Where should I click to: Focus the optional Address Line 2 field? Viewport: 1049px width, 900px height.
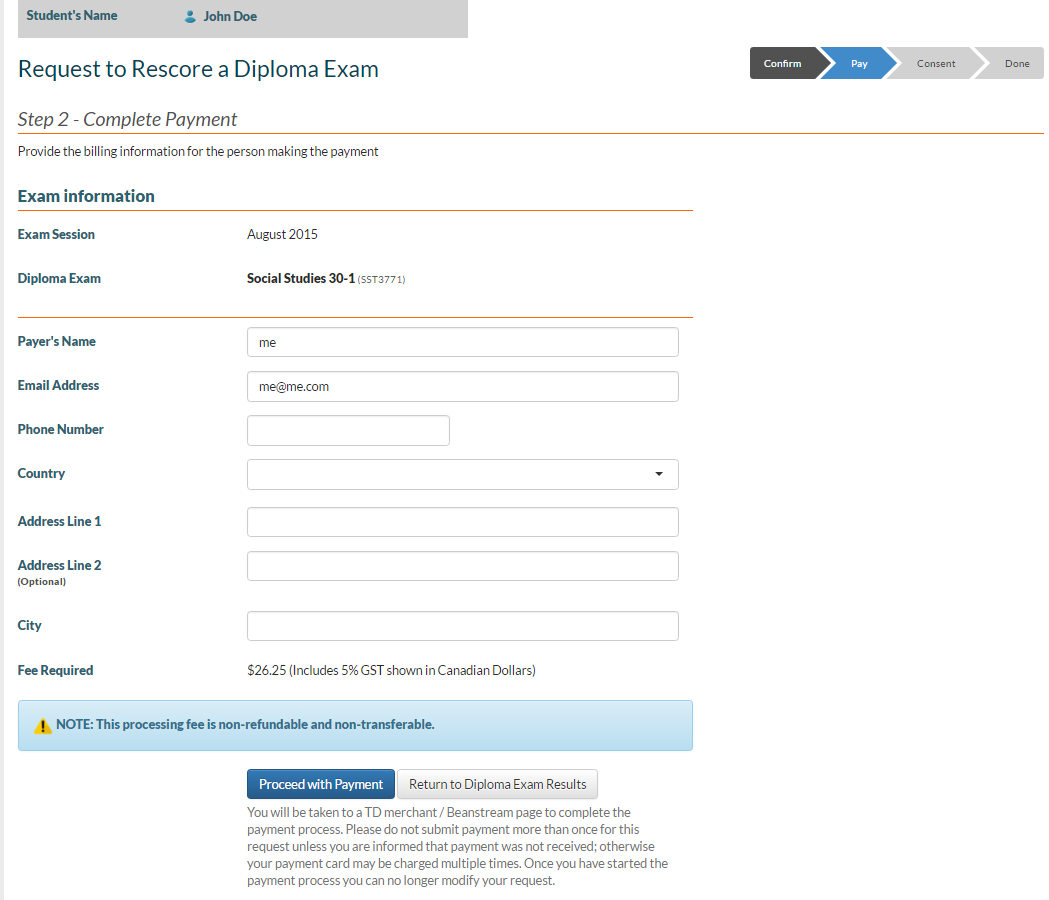click(x=462, y=566)
